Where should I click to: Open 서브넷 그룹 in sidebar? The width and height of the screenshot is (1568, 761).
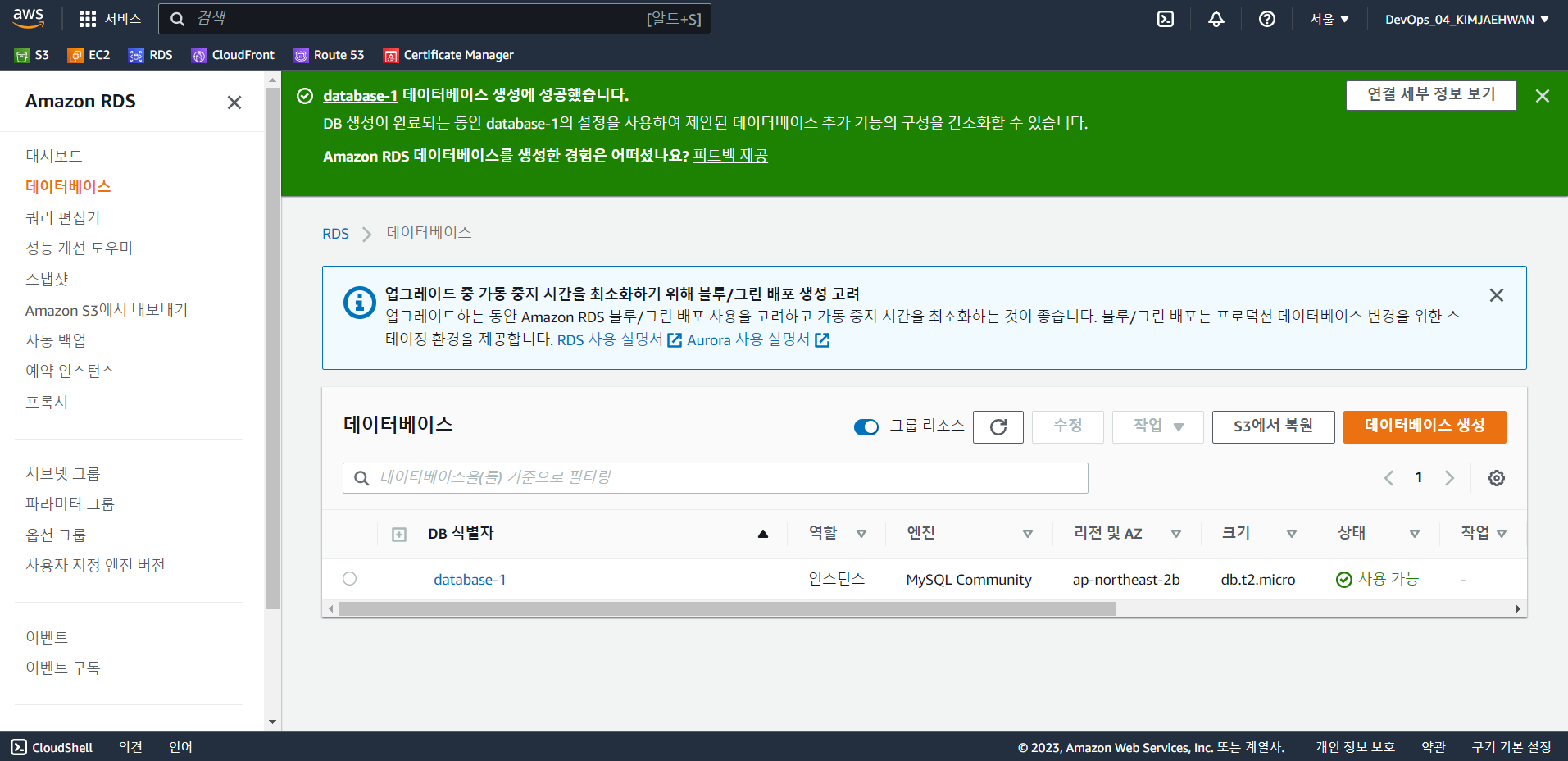click(62, 473)
